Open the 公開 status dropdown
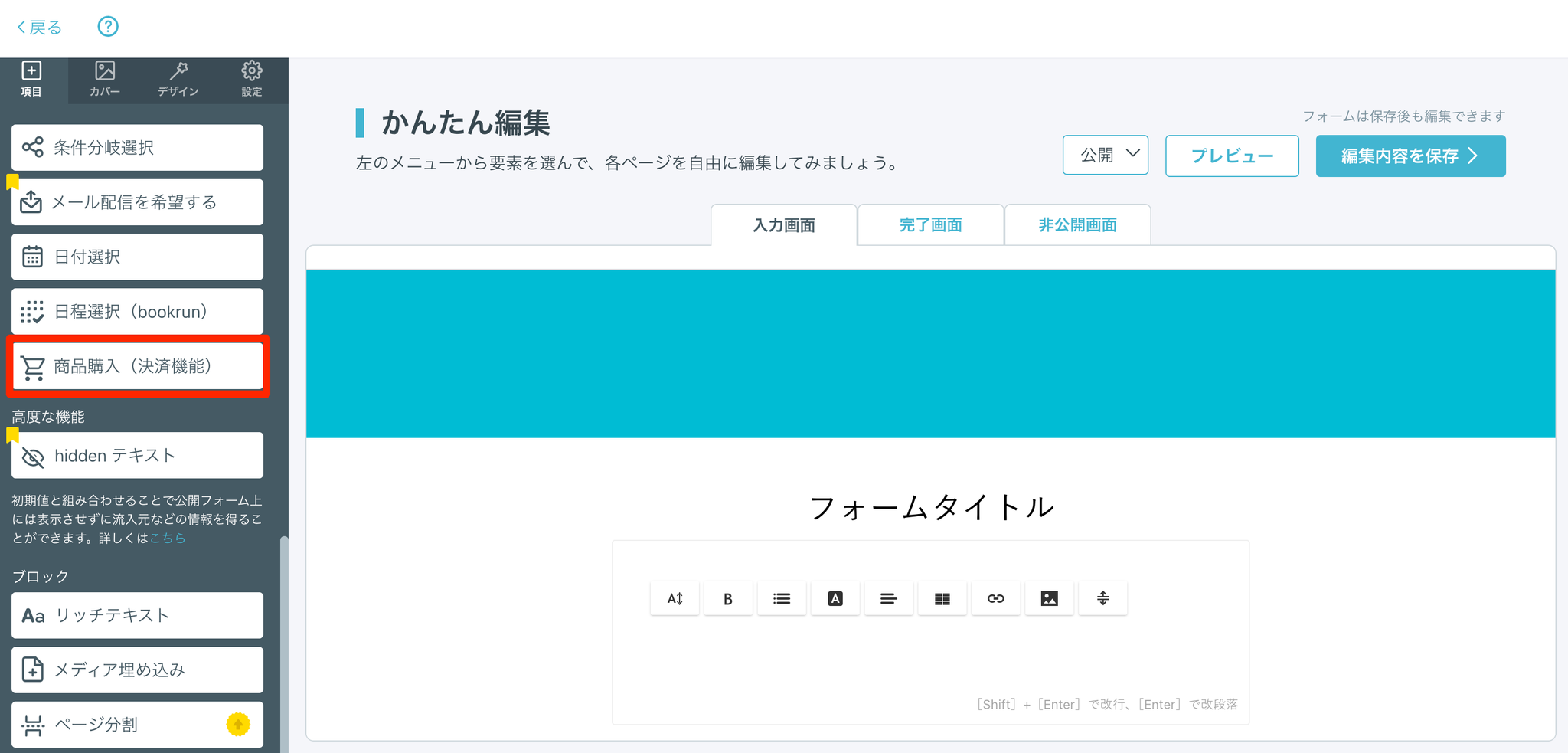The width and height of the screenshot is (1568, 753). click(x=1105, y=156)
